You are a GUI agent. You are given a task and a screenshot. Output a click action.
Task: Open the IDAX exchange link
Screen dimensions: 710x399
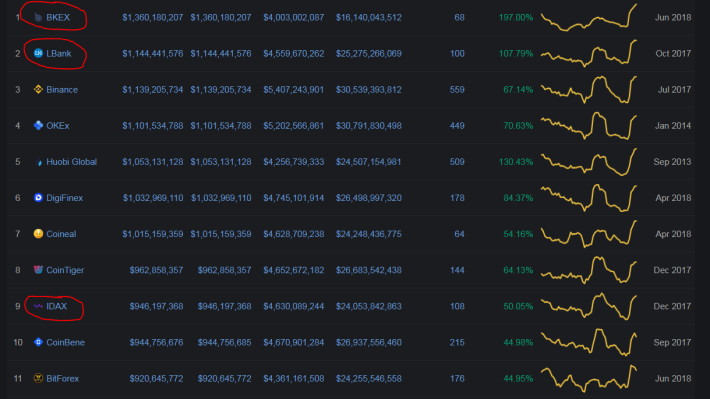(x=57, y=306)
